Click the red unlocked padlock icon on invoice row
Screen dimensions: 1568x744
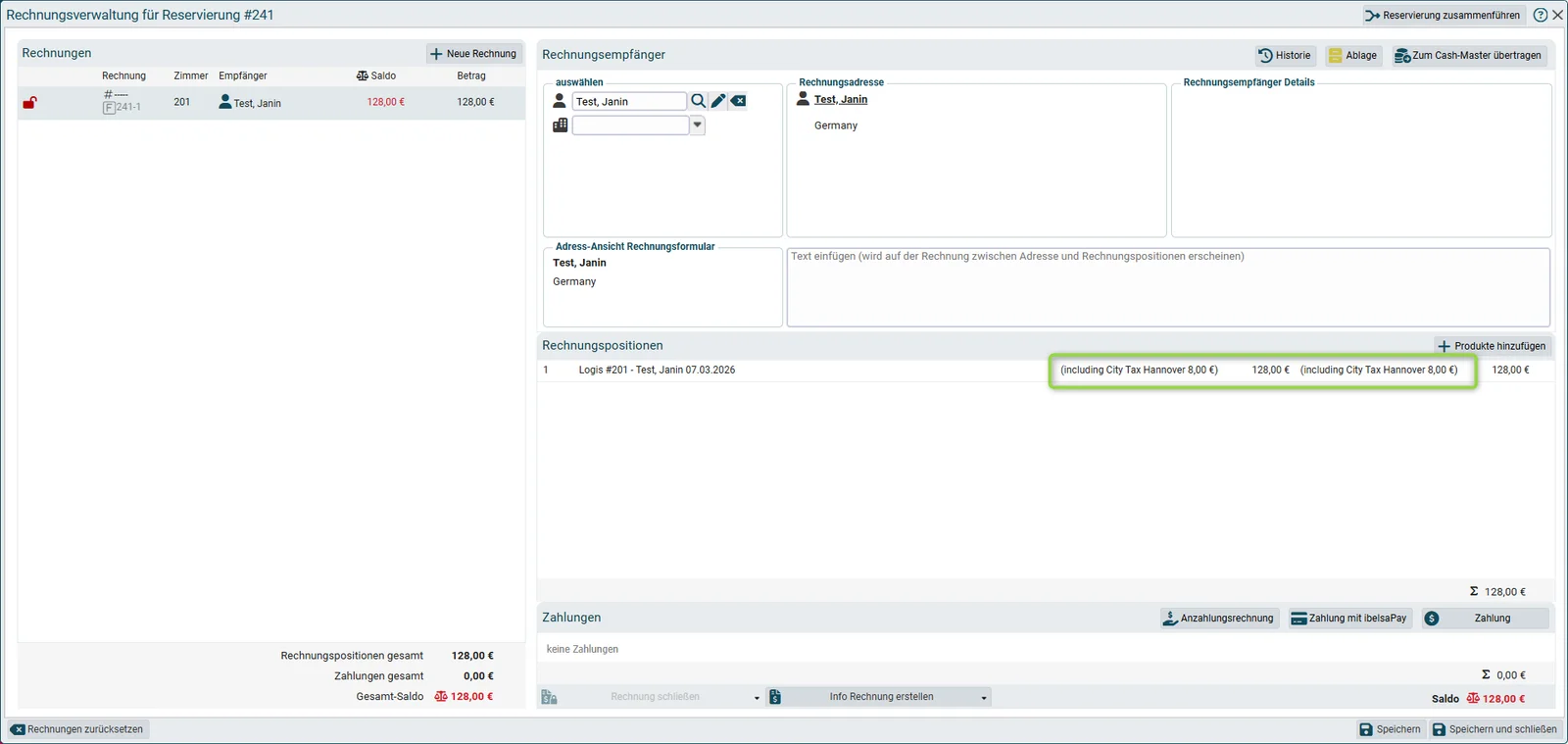click(30, 102)
